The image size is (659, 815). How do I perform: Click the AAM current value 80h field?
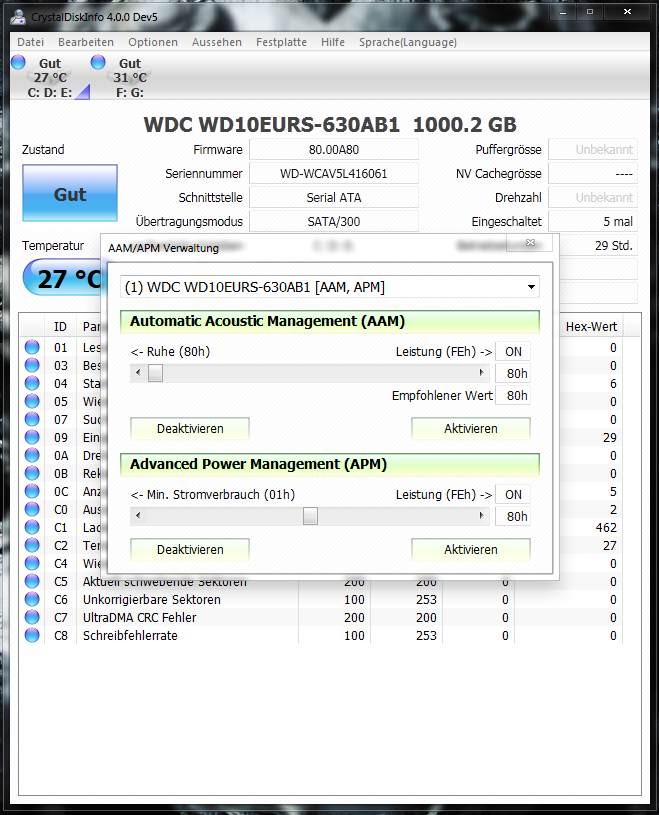[x=513, y=373]
